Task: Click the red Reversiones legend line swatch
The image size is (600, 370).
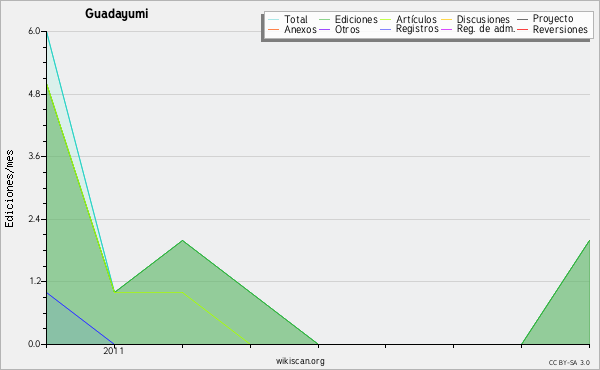Action: coord(522,29)
